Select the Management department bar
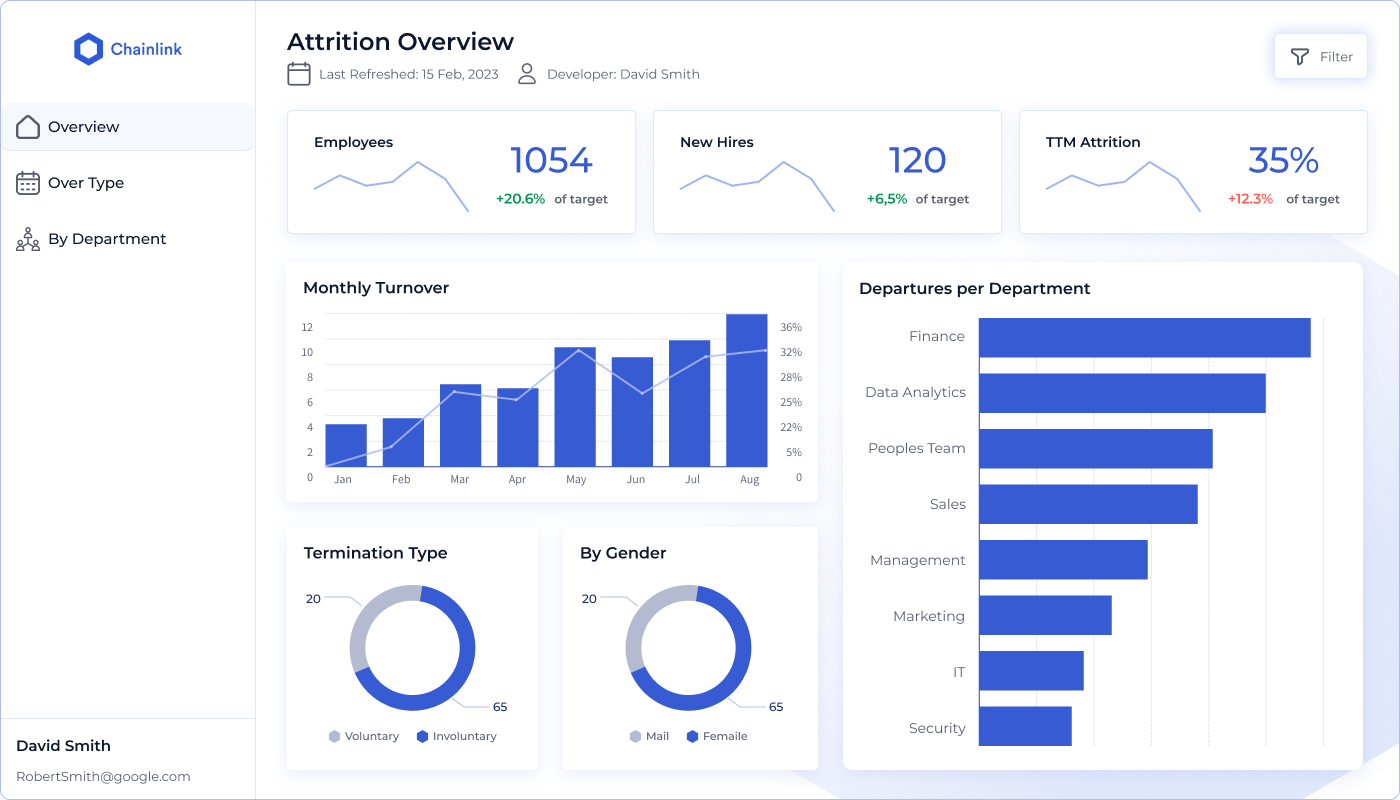This screenshot has height=800, width=1400. [x=1063, y=560]
